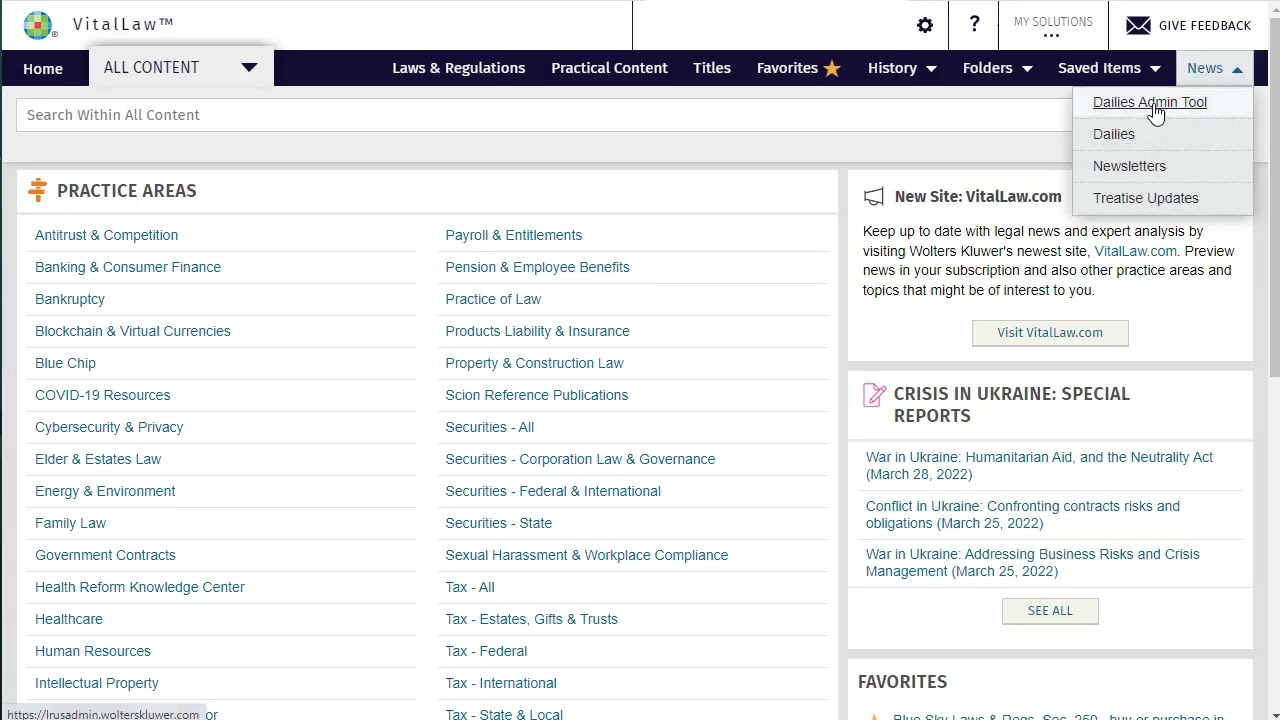The height and width of the screenshot is (720, 1280).
Task: Open the Tax - Federal link
Action: click(486, 651)
